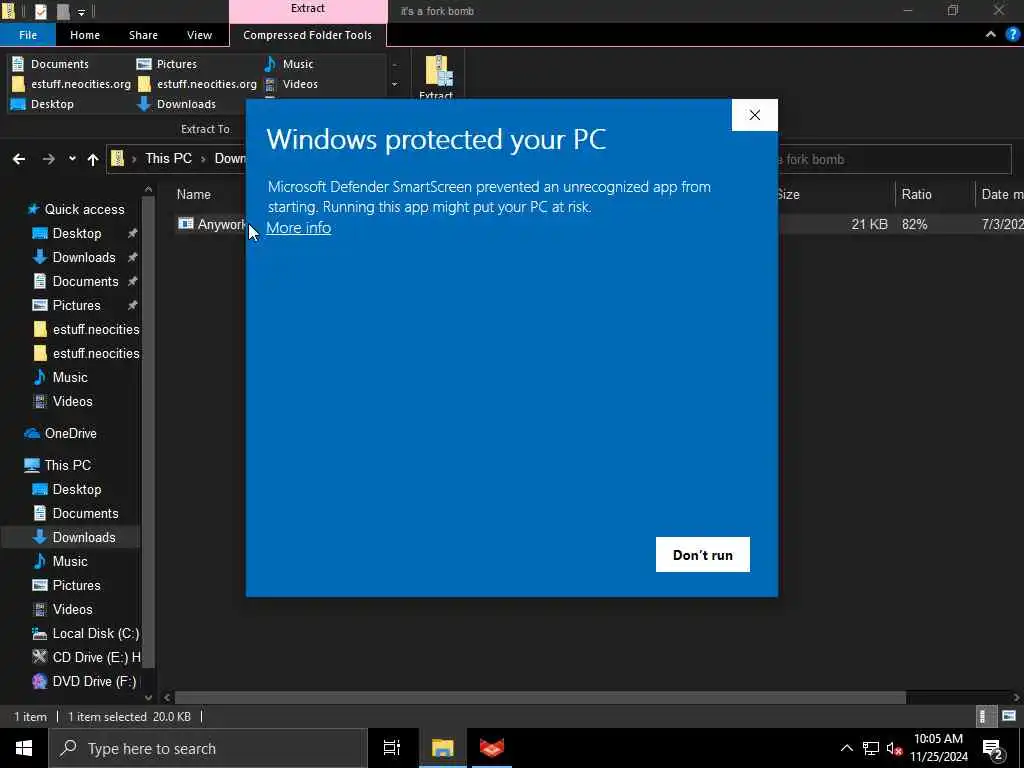The height and width of the screenshot is (768, 1024).
Task: Click the Don't run button
Action: coord(703,554)
